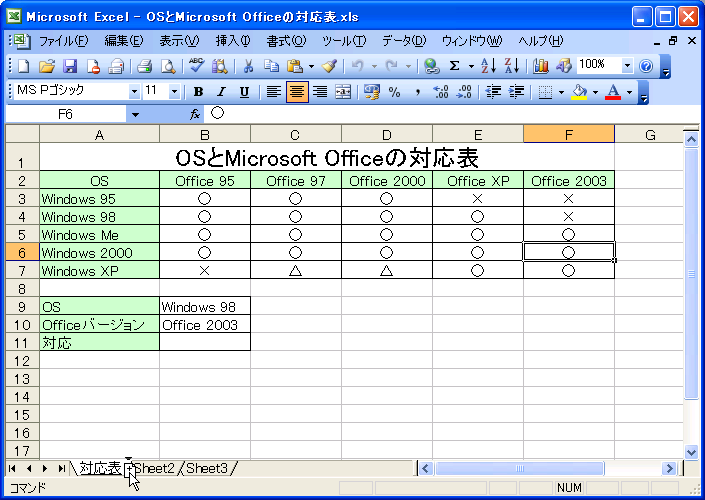
Task: Click the Merge and Center icon
Action: (x=343, y=92)
